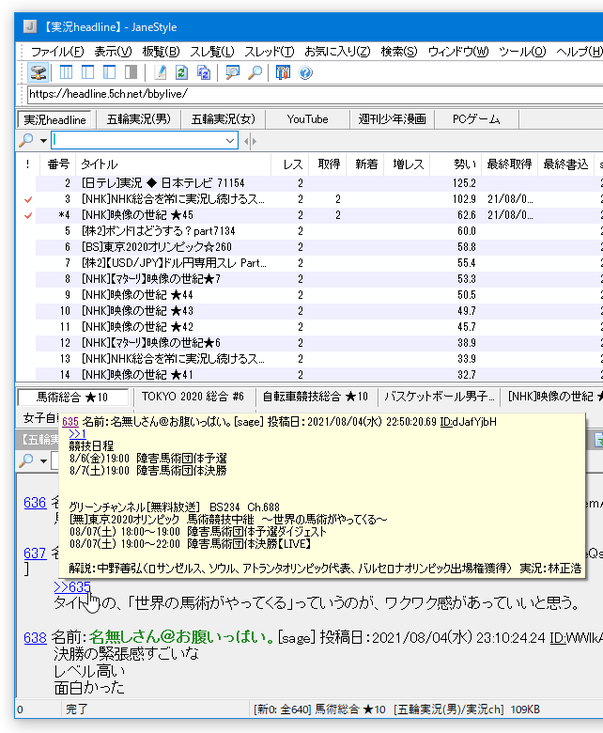
Task: Open the スレ覧(L) menu
Action: click(x=212, y=51)
